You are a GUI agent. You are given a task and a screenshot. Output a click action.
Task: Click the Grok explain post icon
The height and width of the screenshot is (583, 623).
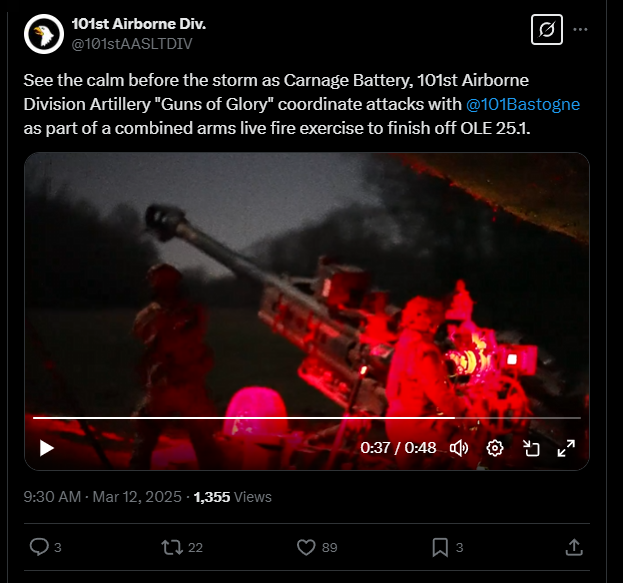[x=547, y=30]
